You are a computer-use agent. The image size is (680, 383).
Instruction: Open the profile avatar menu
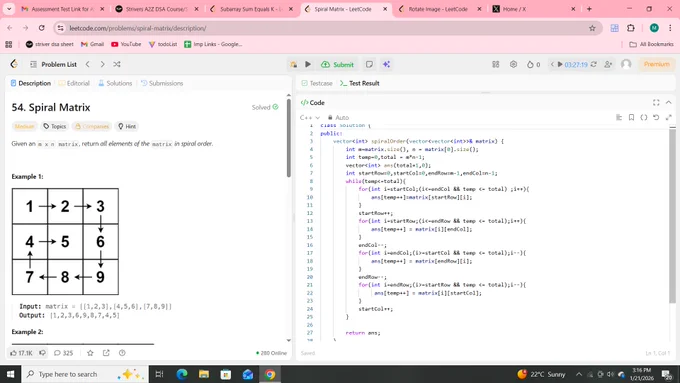click(x=626, y=64)
